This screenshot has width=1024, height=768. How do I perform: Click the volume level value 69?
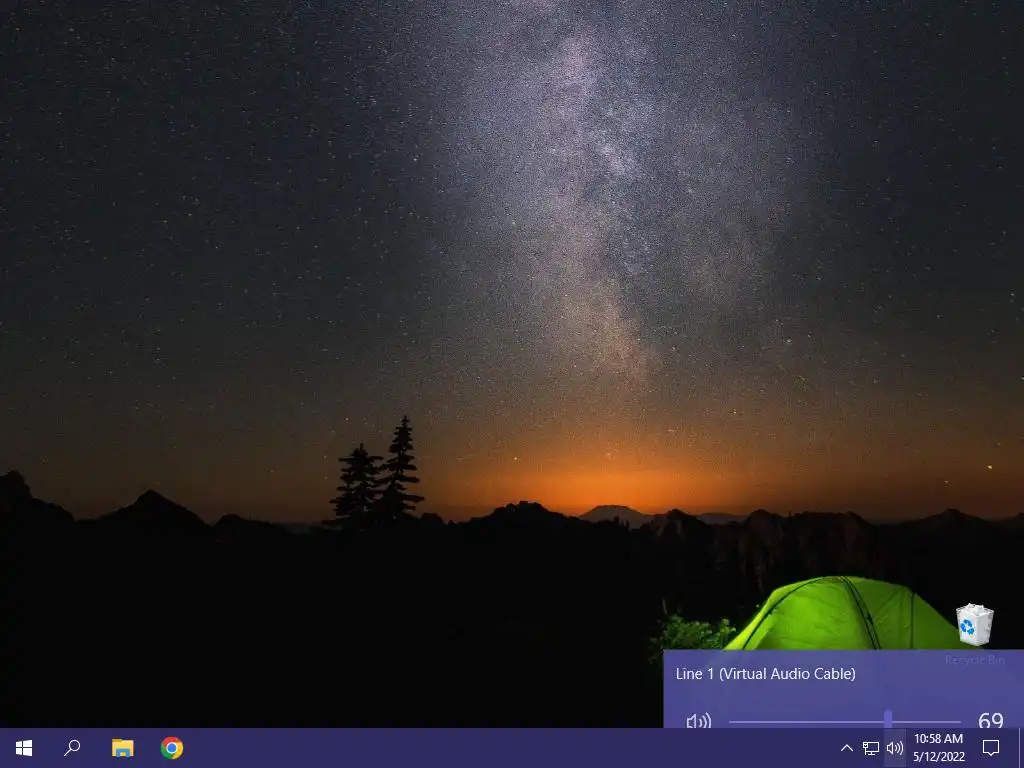coord(991,720)
